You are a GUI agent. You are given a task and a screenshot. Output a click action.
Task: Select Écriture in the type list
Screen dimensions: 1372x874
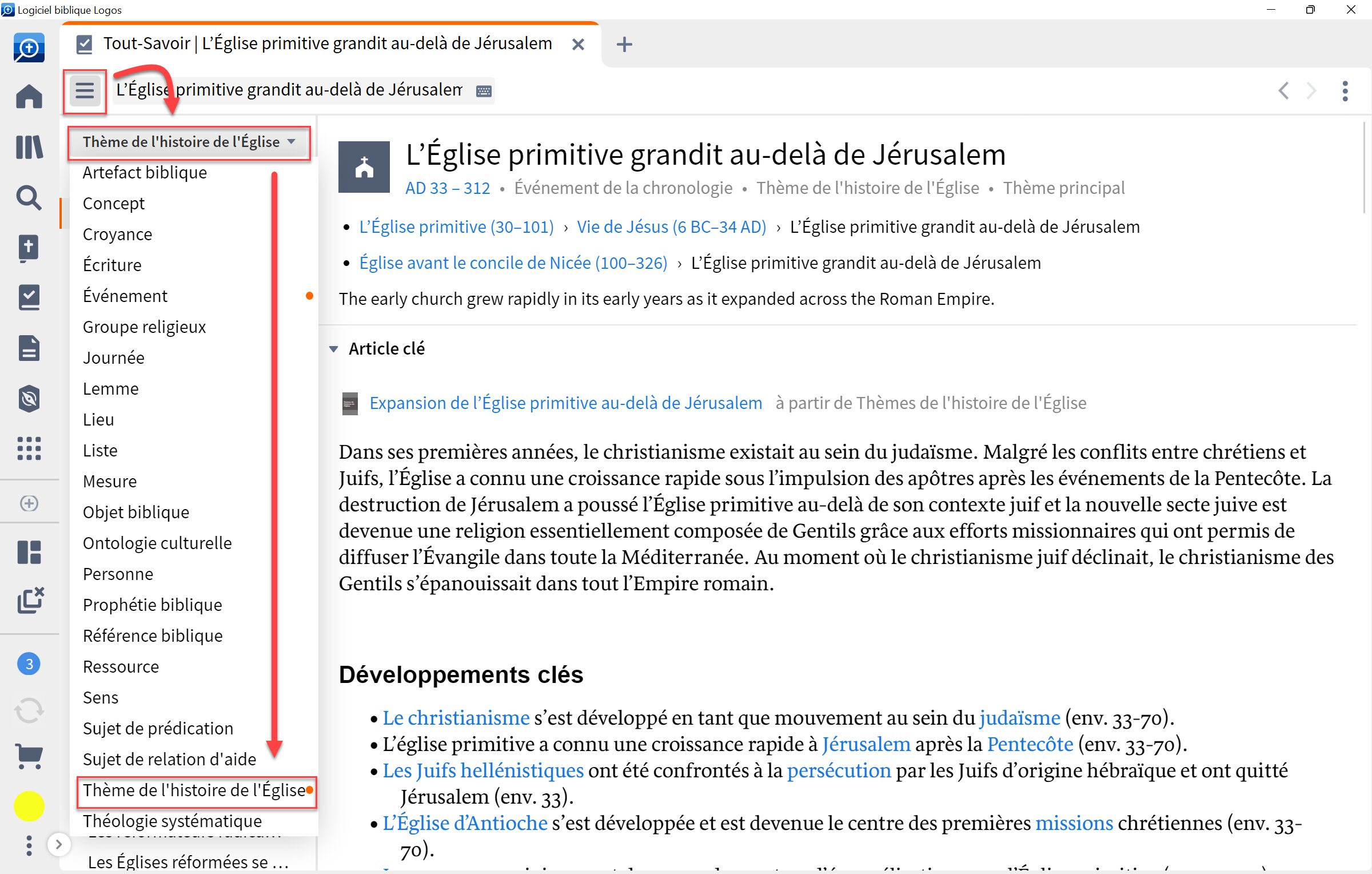click(x=112, y=265)
